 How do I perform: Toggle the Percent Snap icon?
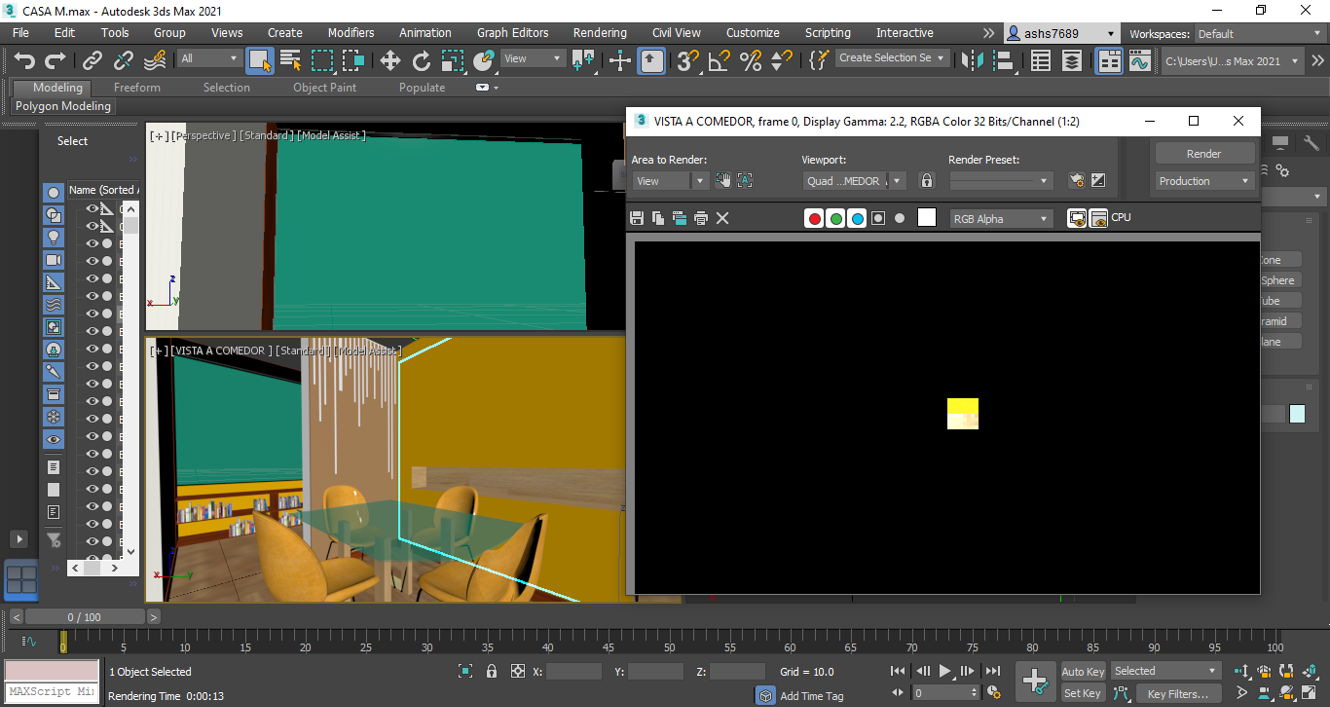[x=750, y=60]
